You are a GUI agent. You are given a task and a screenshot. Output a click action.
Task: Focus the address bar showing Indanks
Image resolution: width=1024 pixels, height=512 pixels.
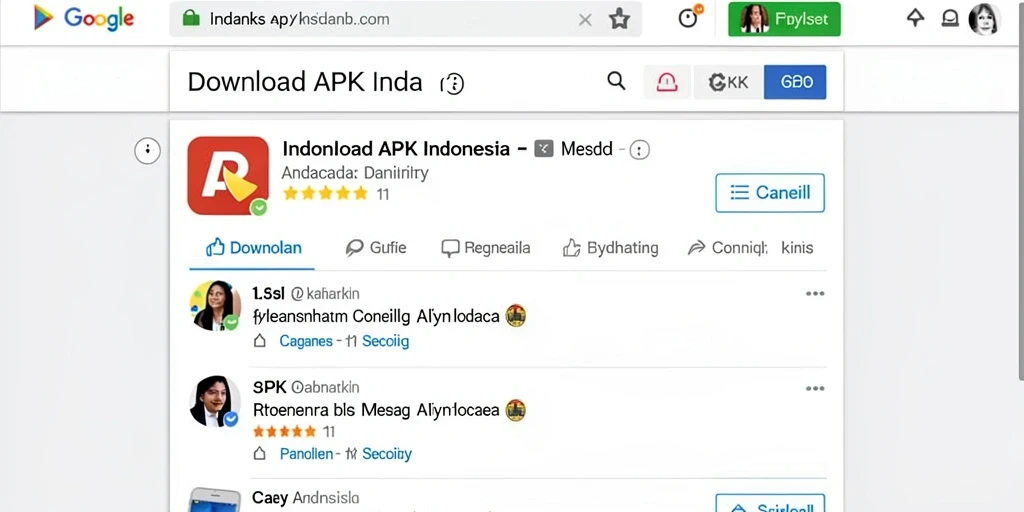click(x=405, y=19)
